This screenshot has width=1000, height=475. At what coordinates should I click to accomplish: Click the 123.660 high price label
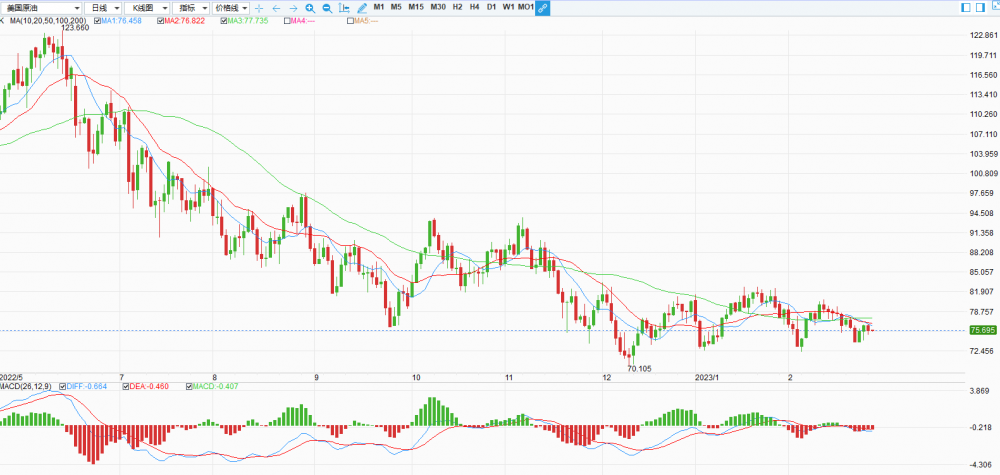75,28
